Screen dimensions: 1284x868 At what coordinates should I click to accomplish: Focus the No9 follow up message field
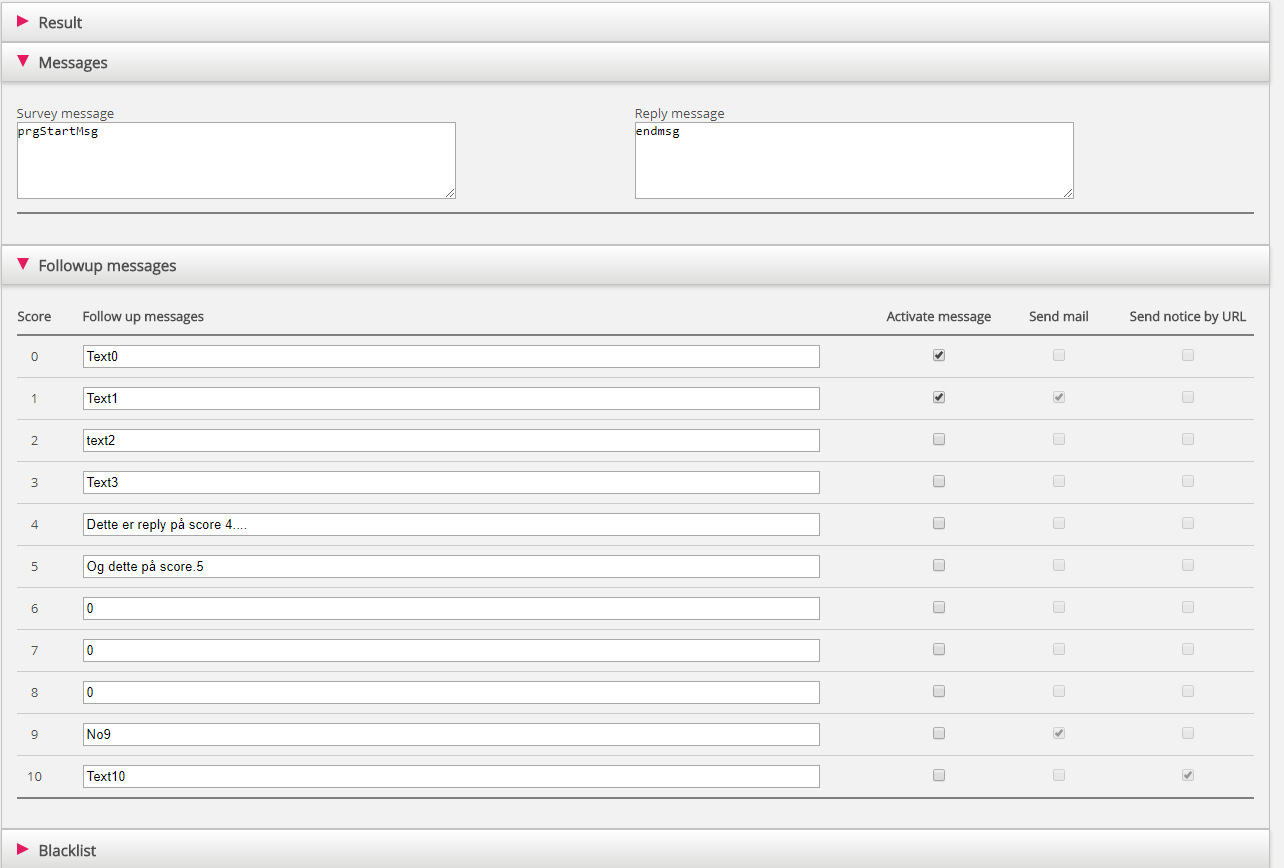(451, 734)
